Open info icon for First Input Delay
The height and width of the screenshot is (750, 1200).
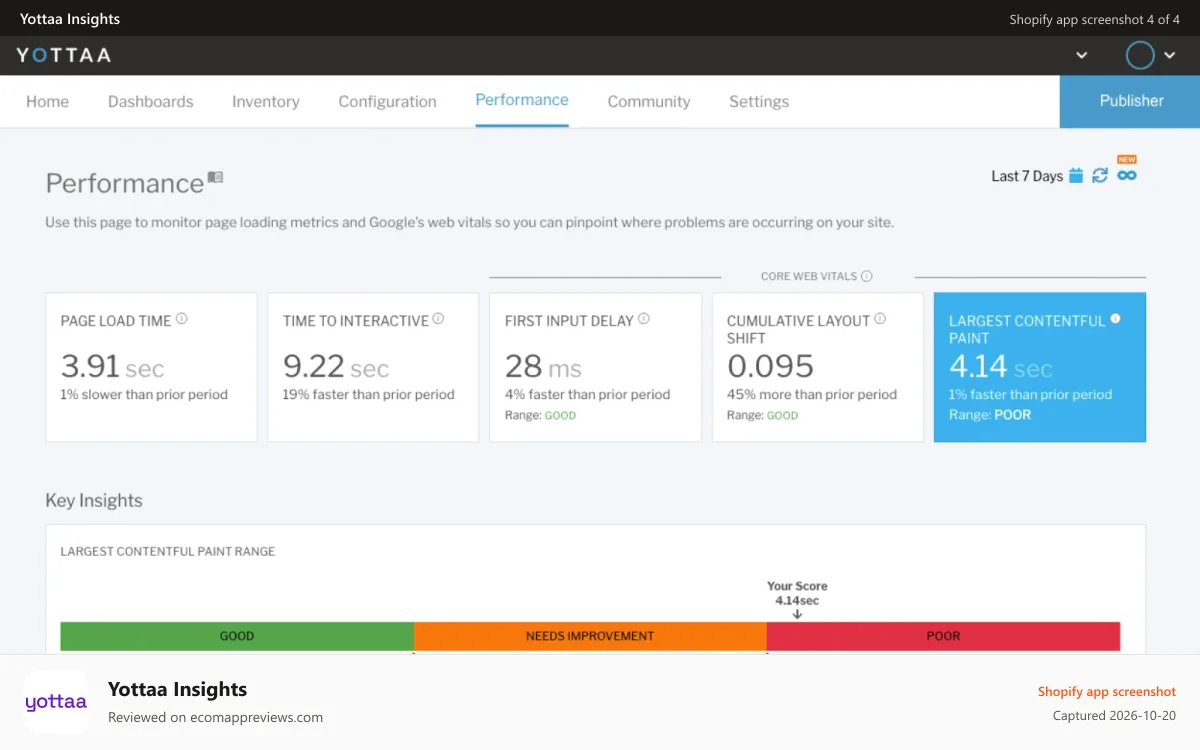click(x=644, y=319)
